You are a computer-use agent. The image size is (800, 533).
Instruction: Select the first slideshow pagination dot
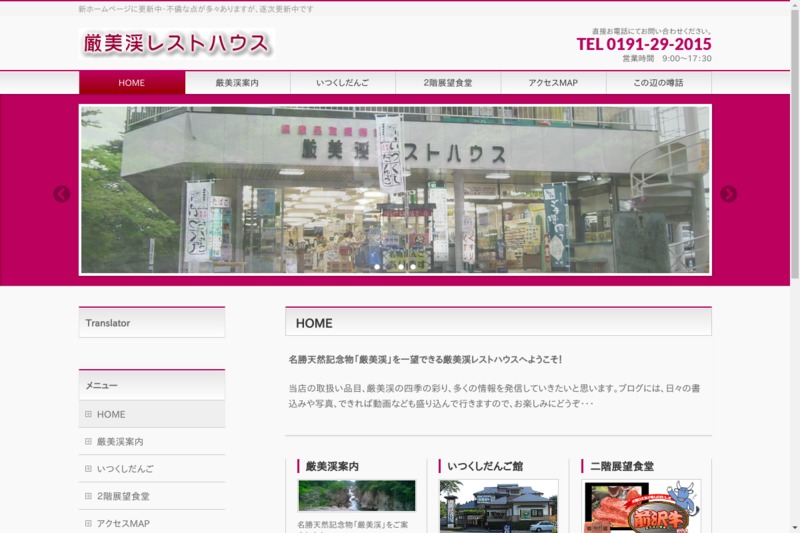[x=377, y=267]
